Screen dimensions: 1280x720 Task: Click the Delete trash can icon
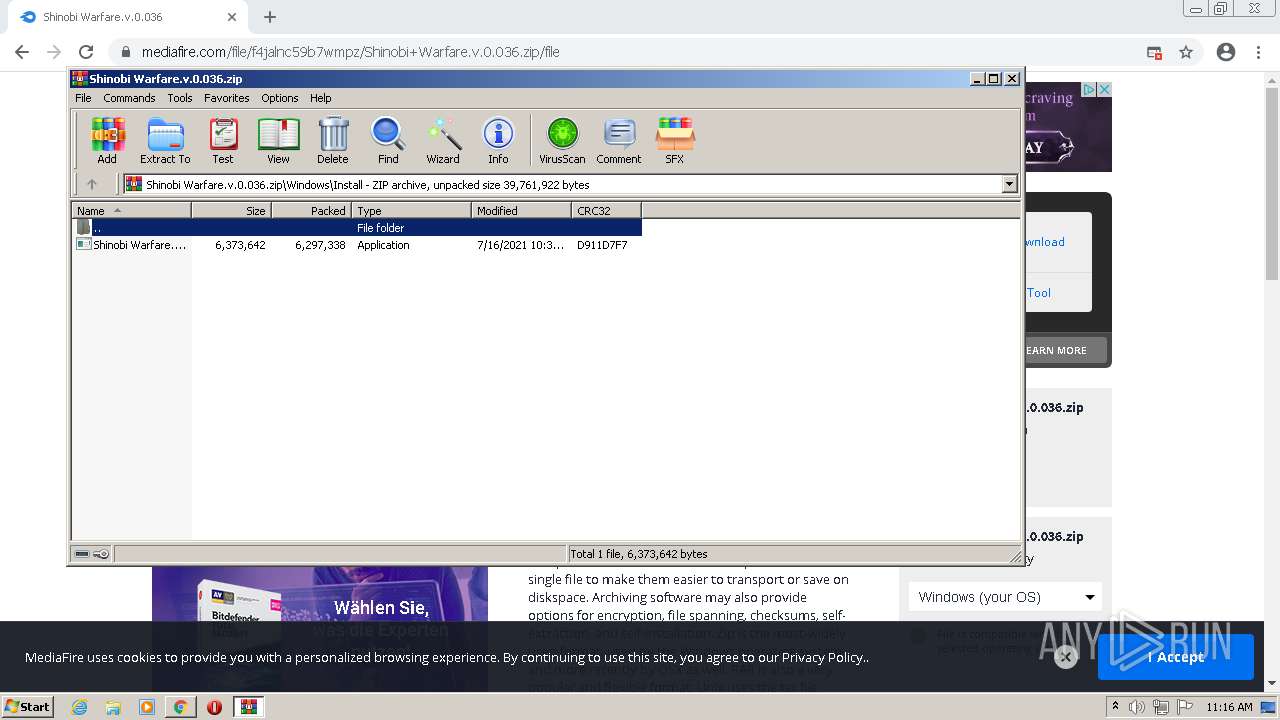[x=333, y=140]
